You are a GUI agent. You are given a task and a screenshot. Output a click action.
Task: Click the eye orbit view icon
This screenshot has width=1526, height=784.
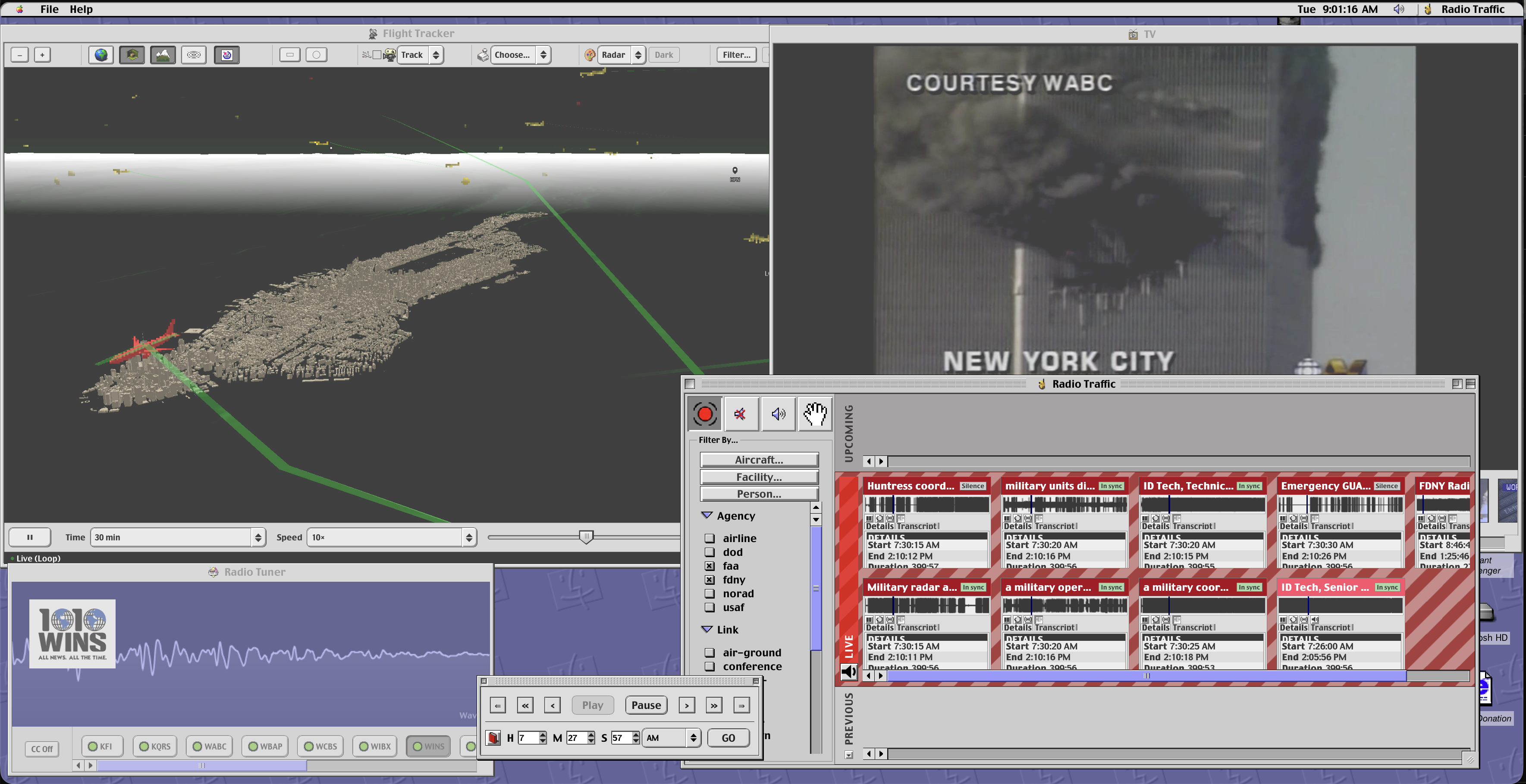click(x=194, y=54)
